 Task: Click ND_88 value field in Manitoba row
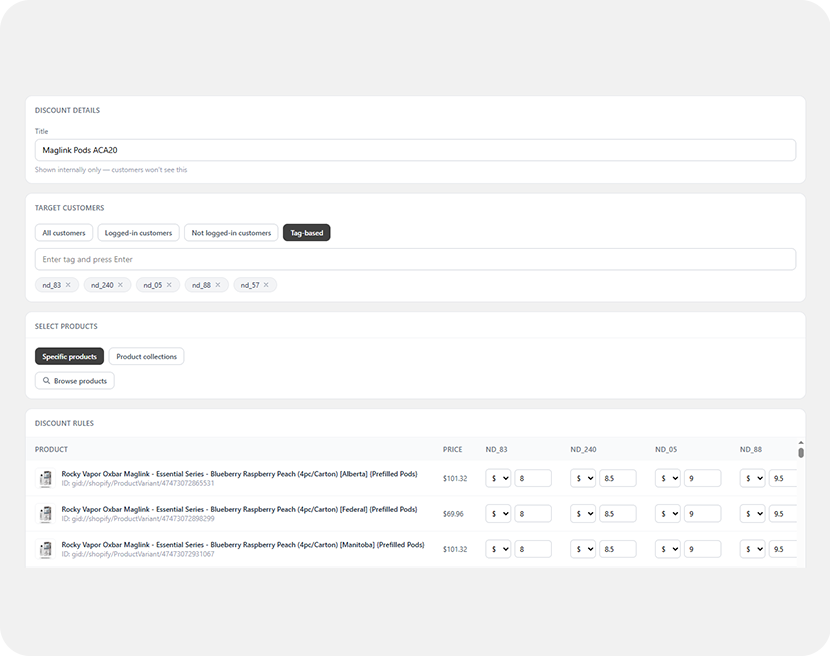(783, 549)
